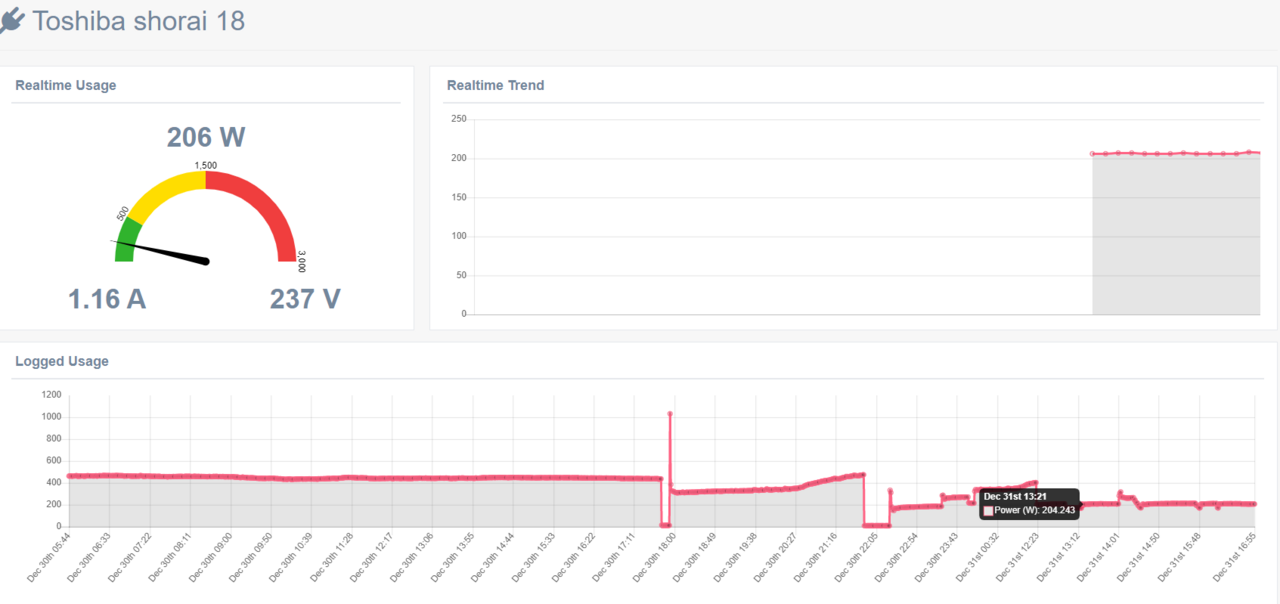Click the power plug icon beside the title
The image size is (1280, 604).
click(11, 20)
